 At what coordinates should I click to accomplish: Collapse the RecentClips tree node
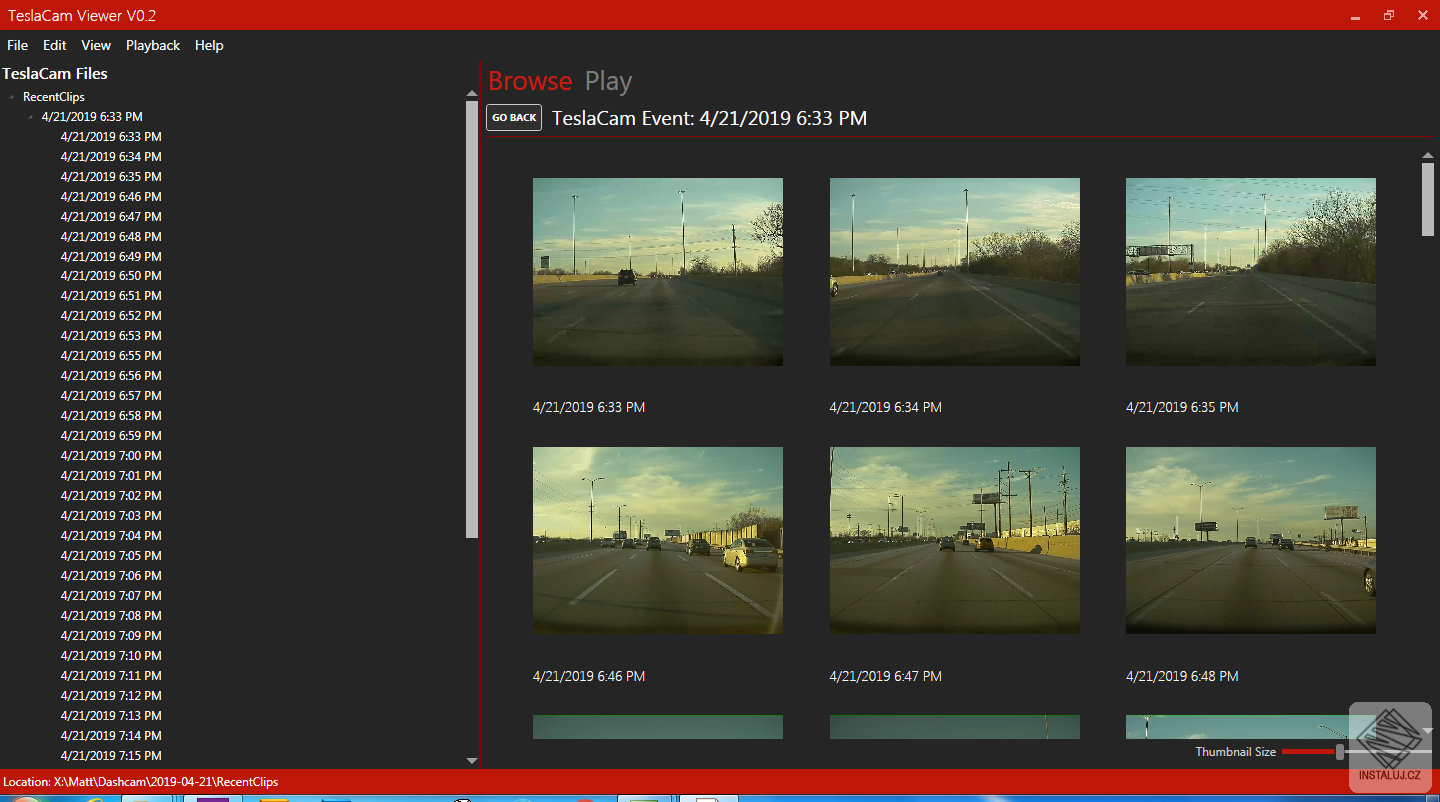[x=10, y=96]
